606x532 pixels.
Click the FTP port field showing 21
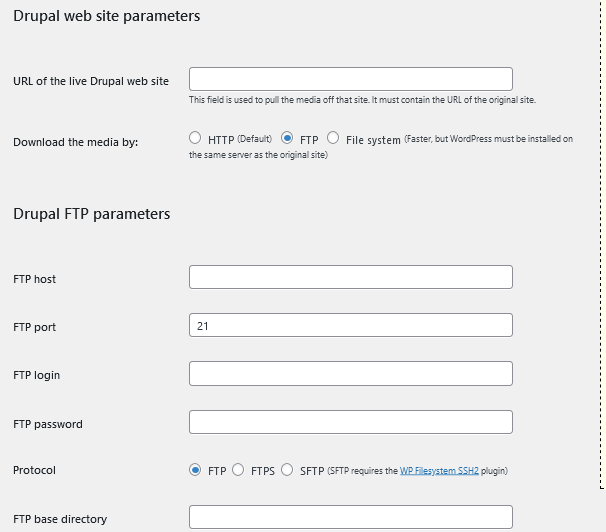click(350, 325)
